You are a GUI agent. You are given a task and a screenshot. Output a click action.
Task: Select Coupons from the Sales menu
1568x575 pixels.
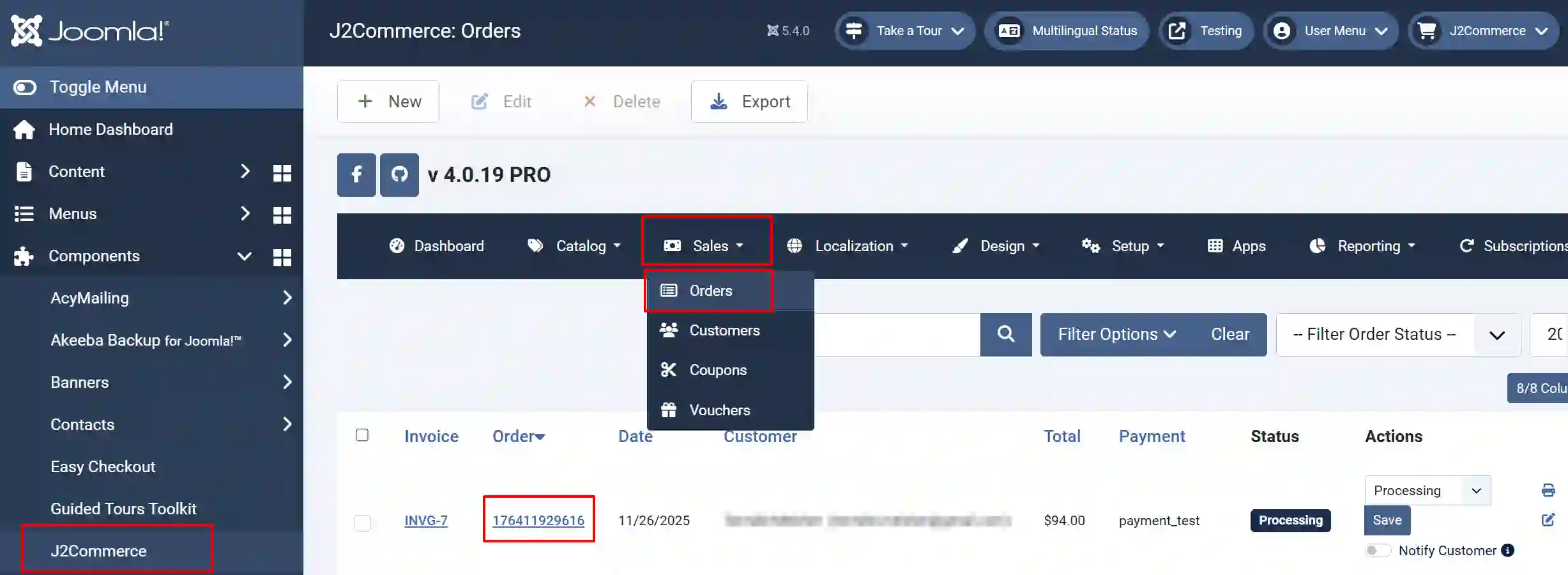730,370
